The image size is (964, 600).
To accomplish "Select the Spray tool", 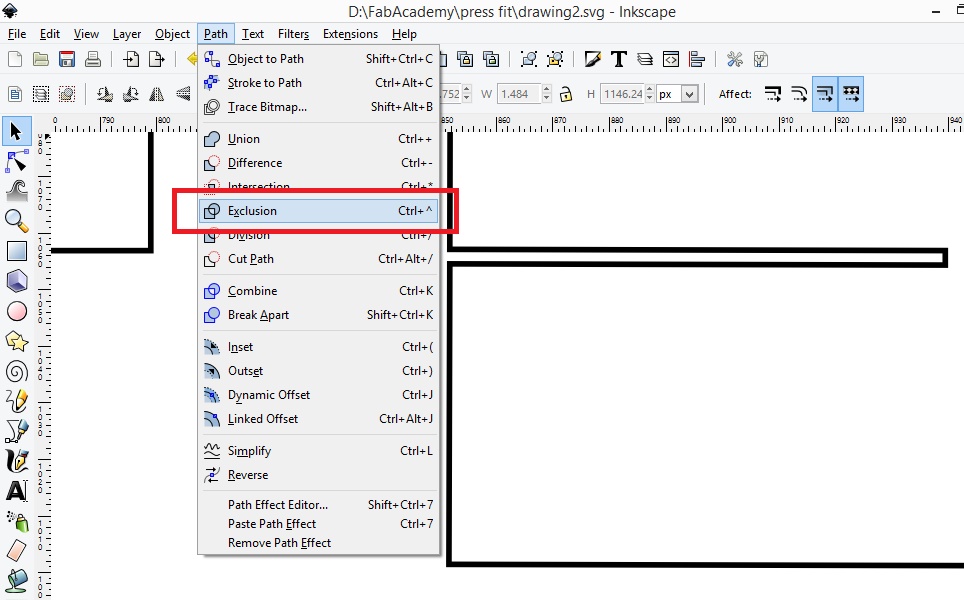I will pos(17,521).
